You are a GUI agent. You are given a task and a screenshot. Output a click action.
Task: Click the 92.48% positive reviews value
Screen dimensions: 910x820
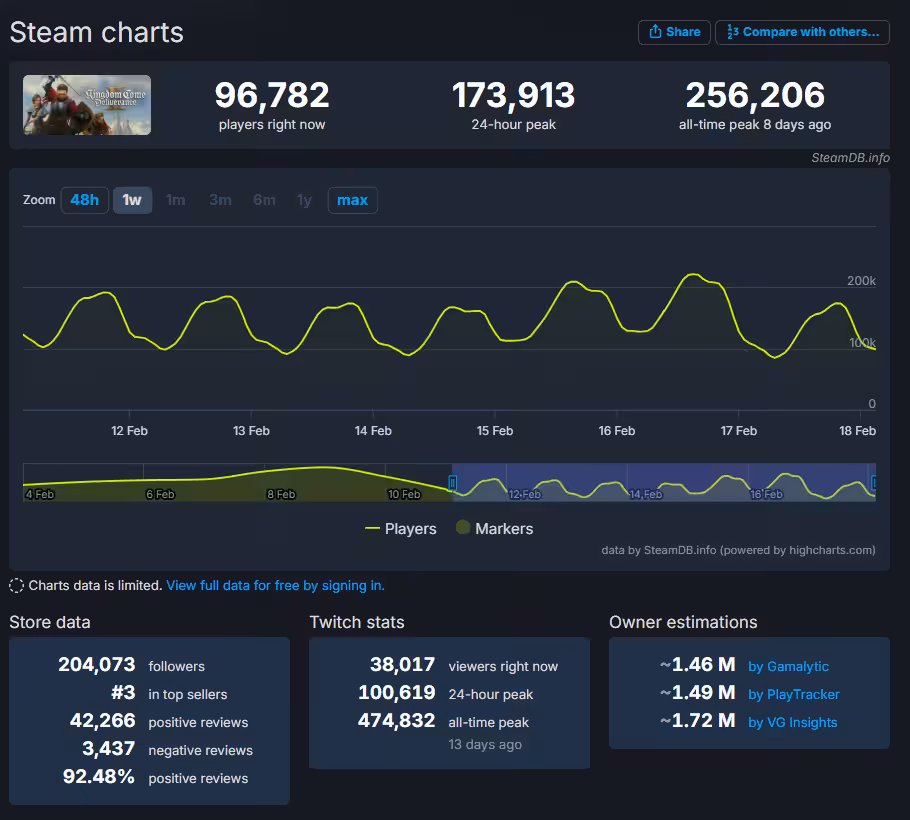point(99,776)
